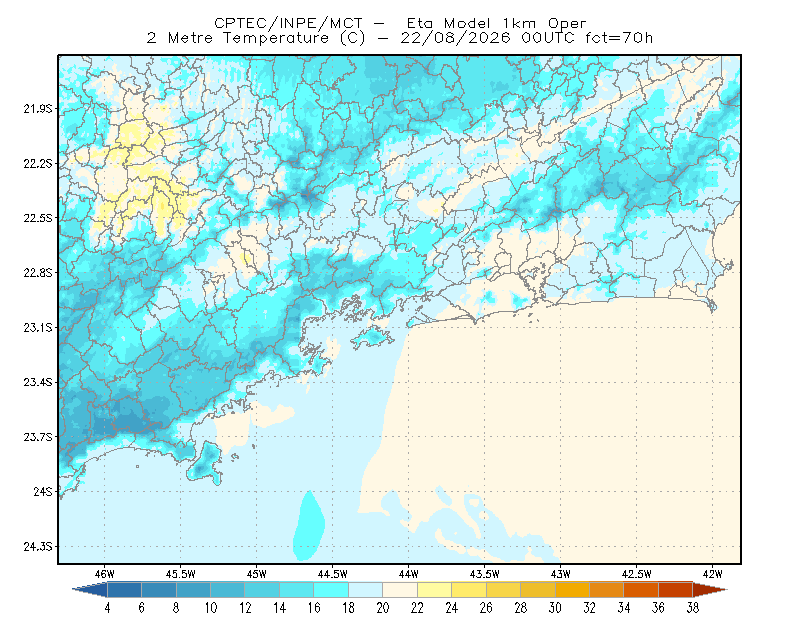800x618 pixels.
Task: Click the 36-38 red-brown legend swatch
Action: [676, 589]
